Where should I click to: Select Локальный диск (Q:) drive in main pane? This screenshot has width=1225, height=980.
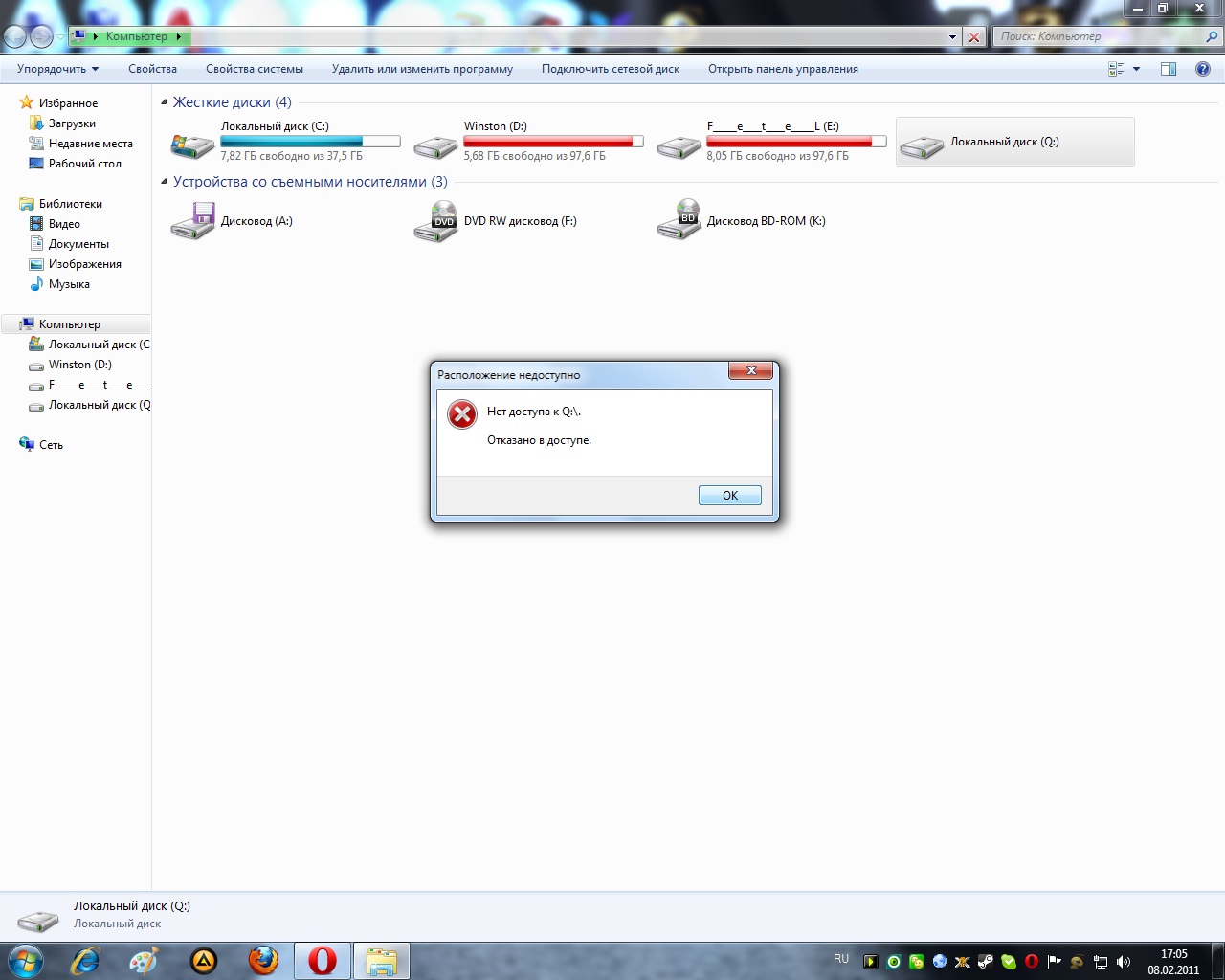coord(1015,142)
